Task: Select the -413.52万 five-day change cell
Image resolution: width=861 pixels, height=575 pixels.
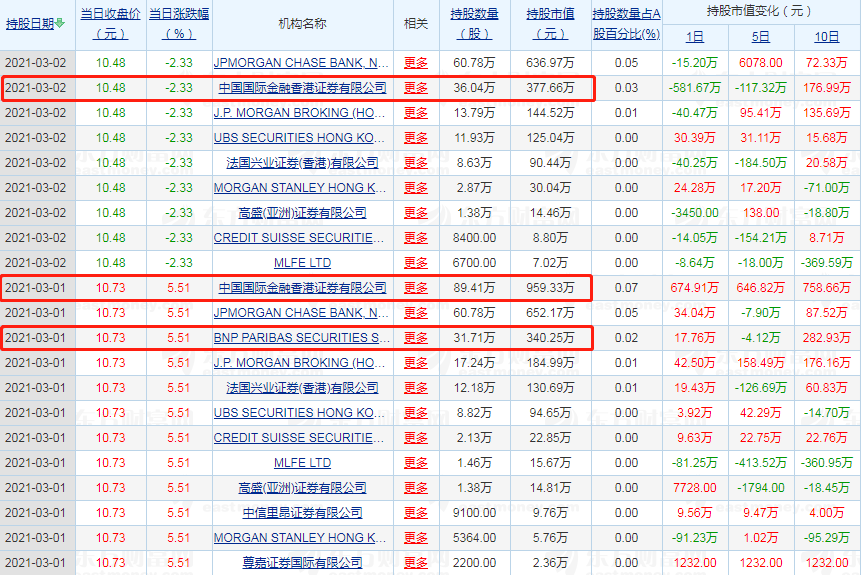Action: click(x=761, y=462)
